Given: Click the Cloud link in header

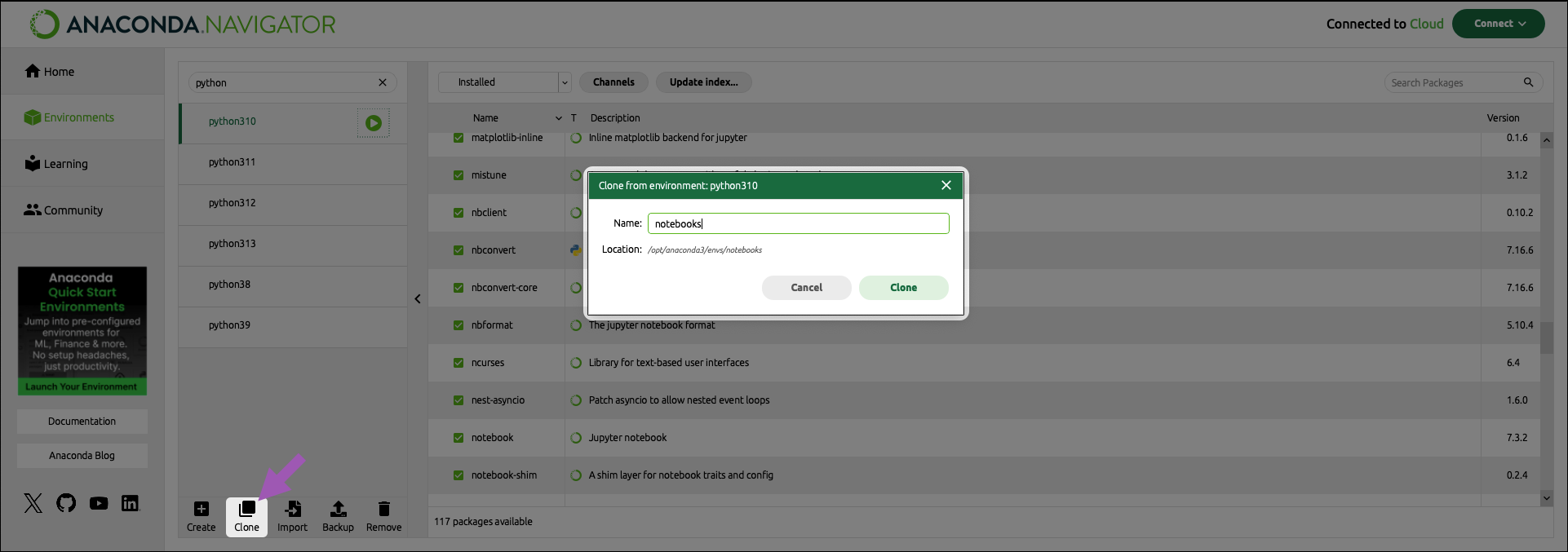Looking at the screenshot, I should [1427, 24].
